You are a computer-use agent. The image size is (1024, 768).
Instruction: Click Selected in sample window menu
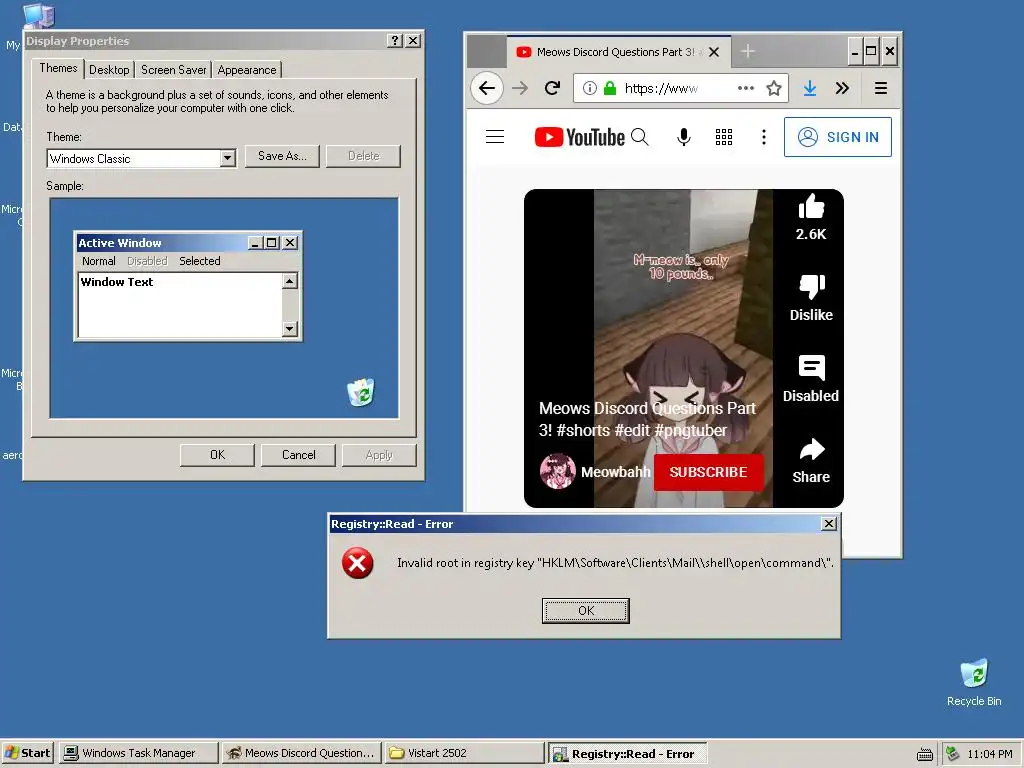click(x=200, y=261)
